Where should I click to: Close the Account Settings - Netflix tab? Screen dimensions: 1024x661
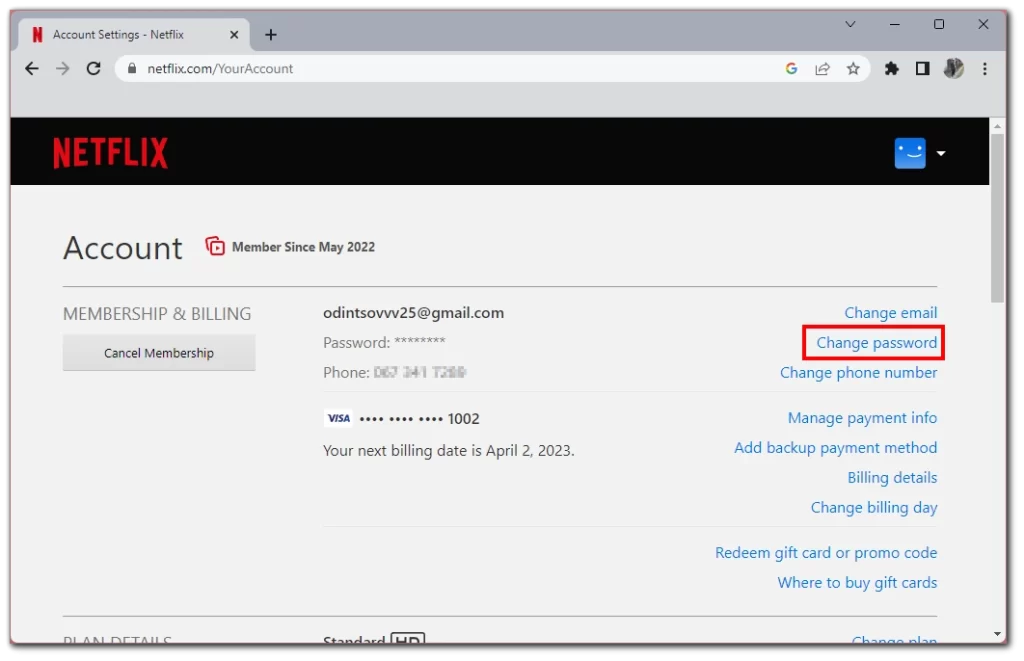[234, 35]
